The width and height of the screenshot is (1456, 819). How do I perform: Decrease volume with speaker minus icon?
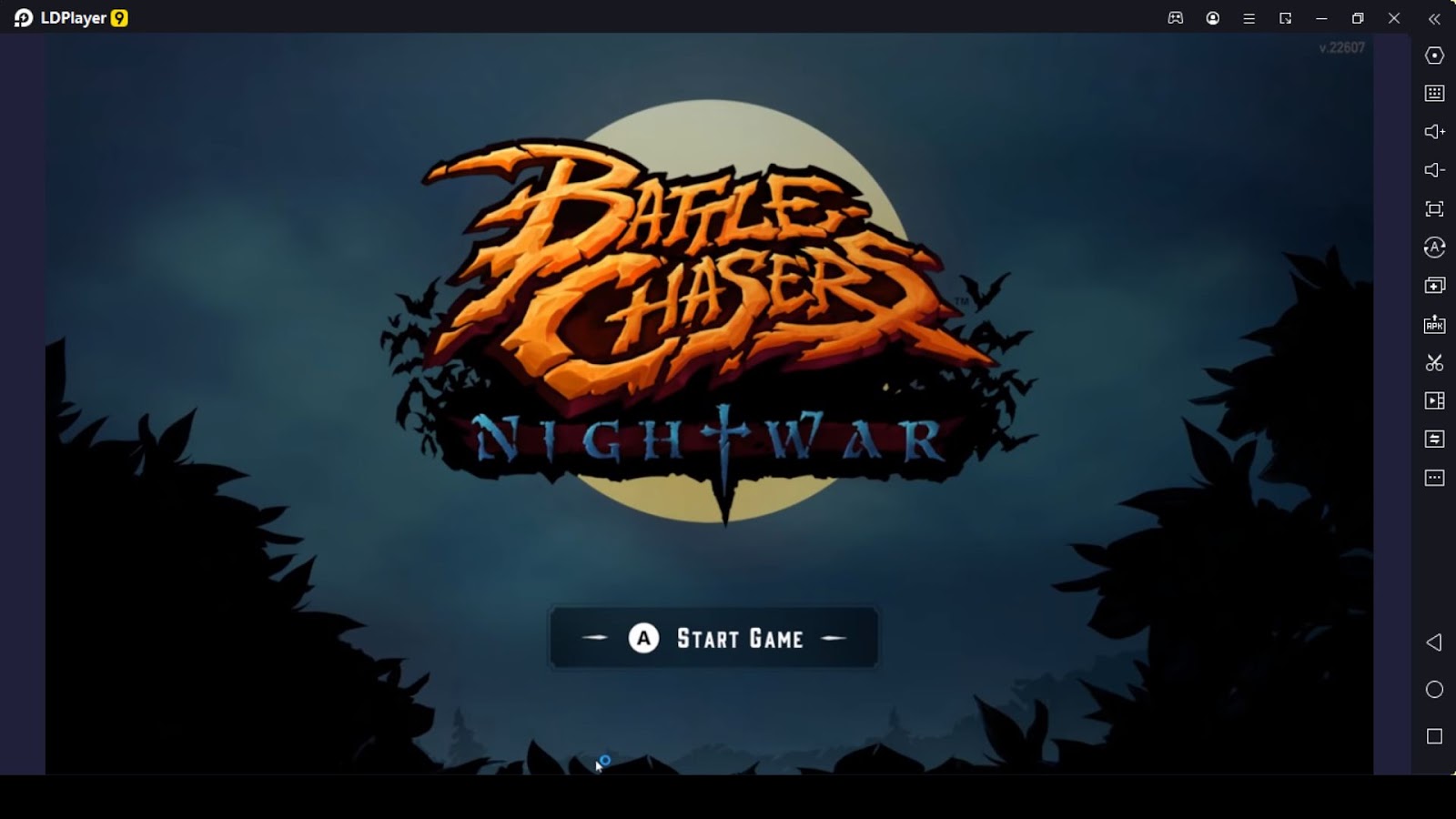(x=1434, y=170)
